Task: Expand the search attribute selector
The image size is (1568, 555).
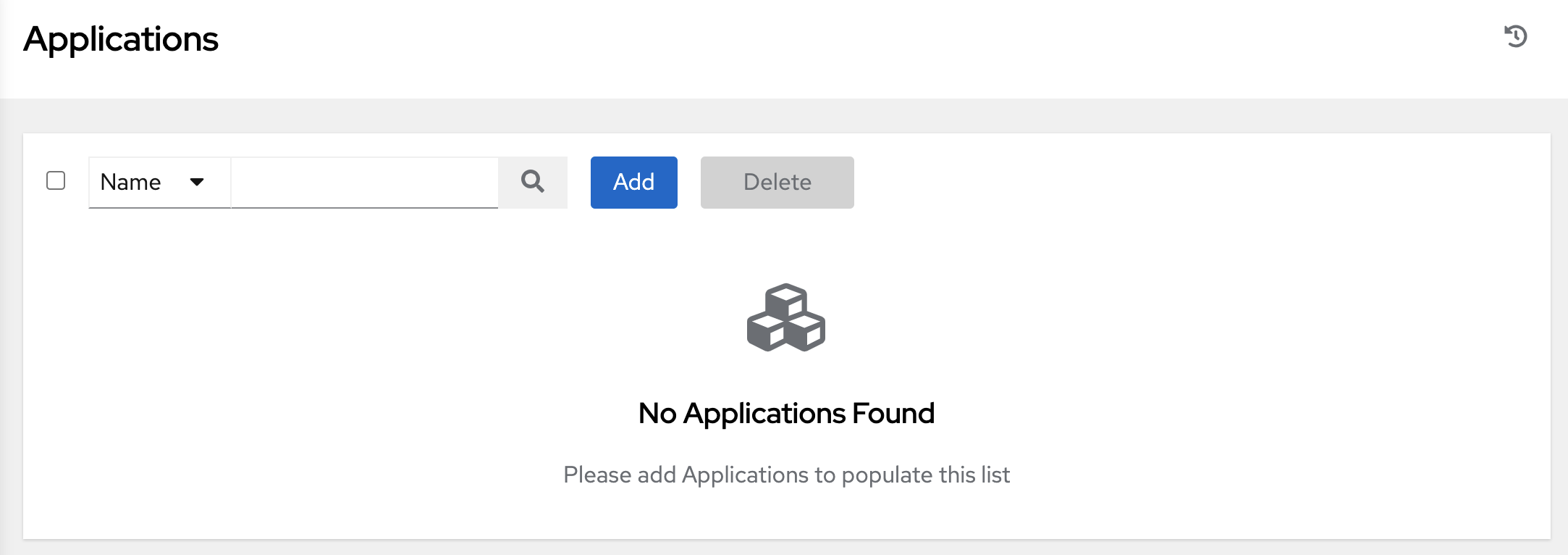Action: pyautogui.click(x=158, y=183)
